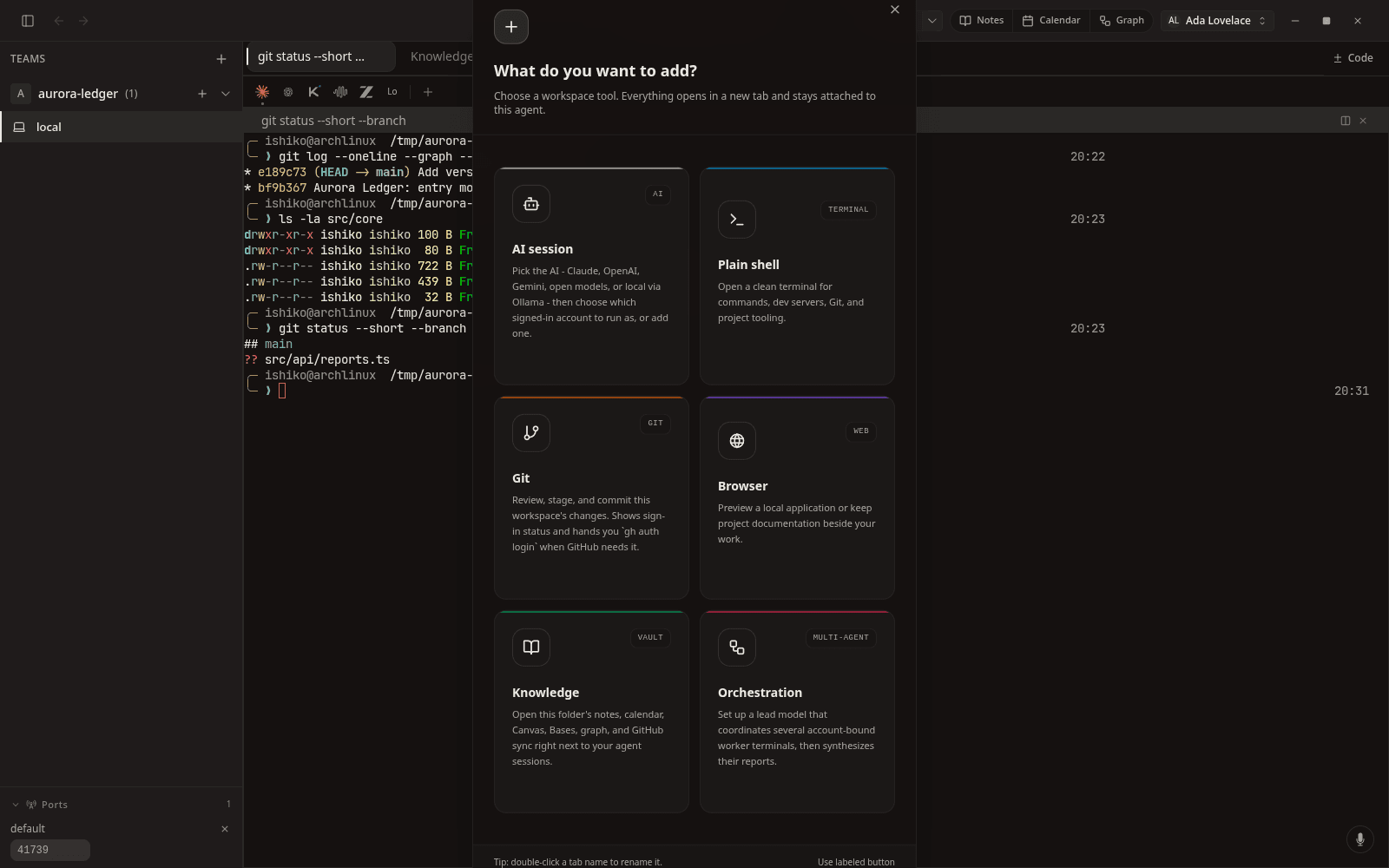Click the TERMINAL tag badge
The height and width of the screenshot is (868, 1389).
(848, 210)
